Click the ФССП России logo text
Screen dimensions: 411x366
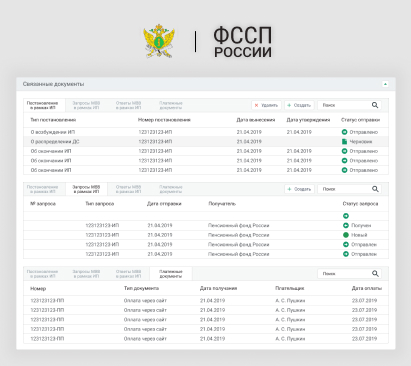(243, 42)
